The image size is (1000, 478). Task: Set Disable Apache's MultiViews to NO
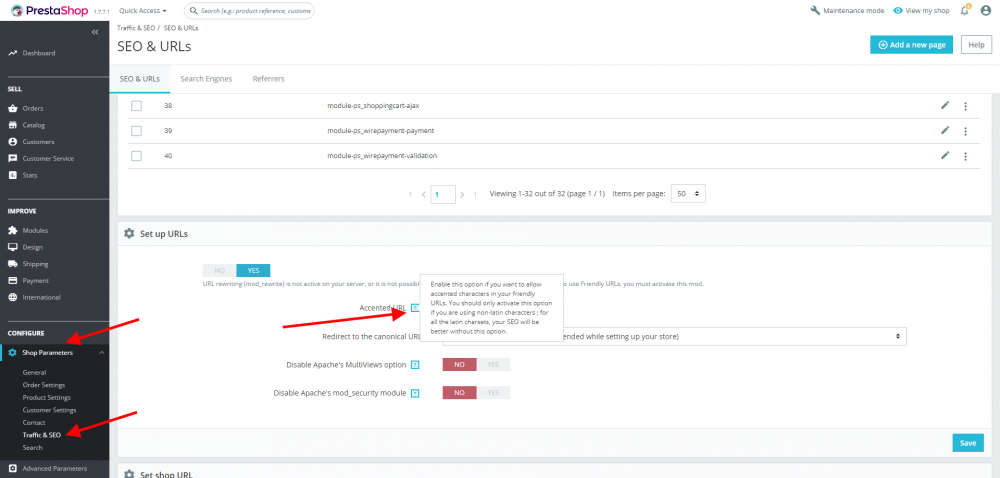click(x=459, y=365)
